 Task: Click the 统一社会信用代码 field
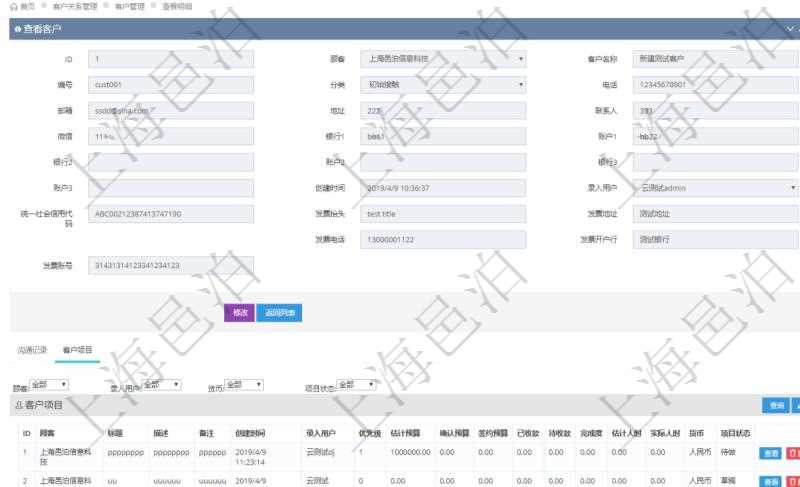(x=171, y=214)
